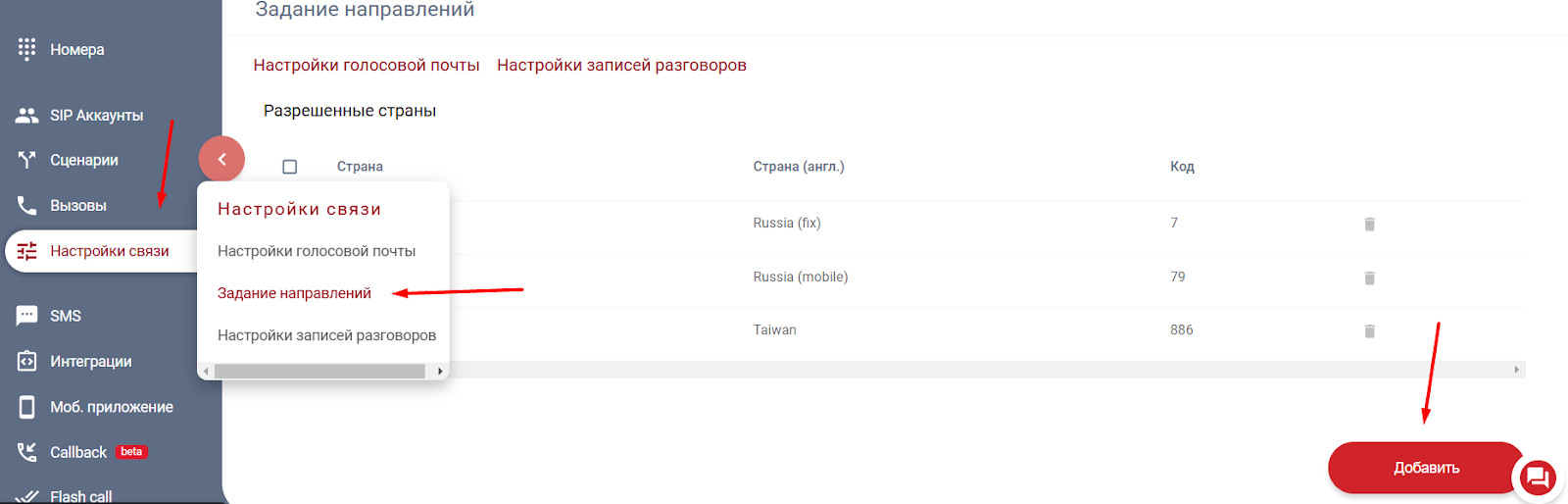
Task: Delete the Taiwan country row
Action: 1369,331
